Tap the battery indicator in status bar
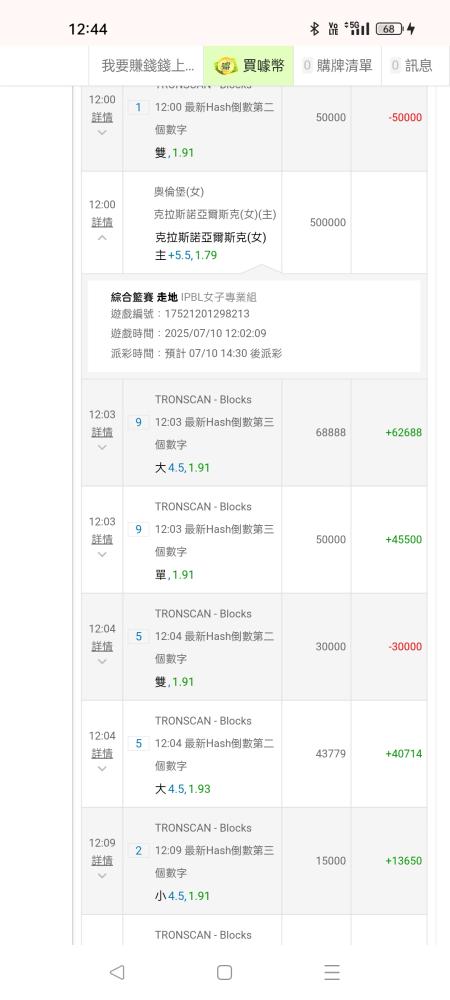The height and width of the screenshot is (1000, 450). point(389,29)
